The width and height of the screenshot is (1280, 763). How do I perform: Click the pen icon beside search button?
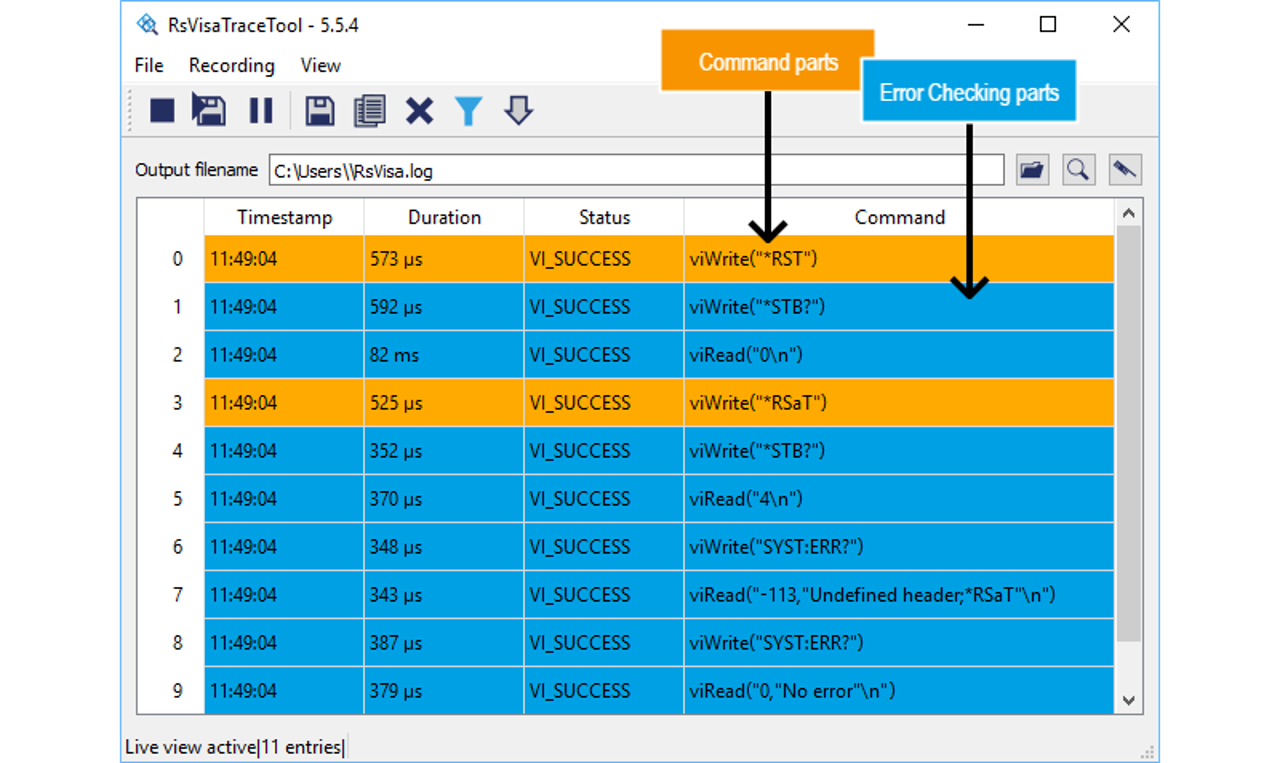(x=1125, y=170)
